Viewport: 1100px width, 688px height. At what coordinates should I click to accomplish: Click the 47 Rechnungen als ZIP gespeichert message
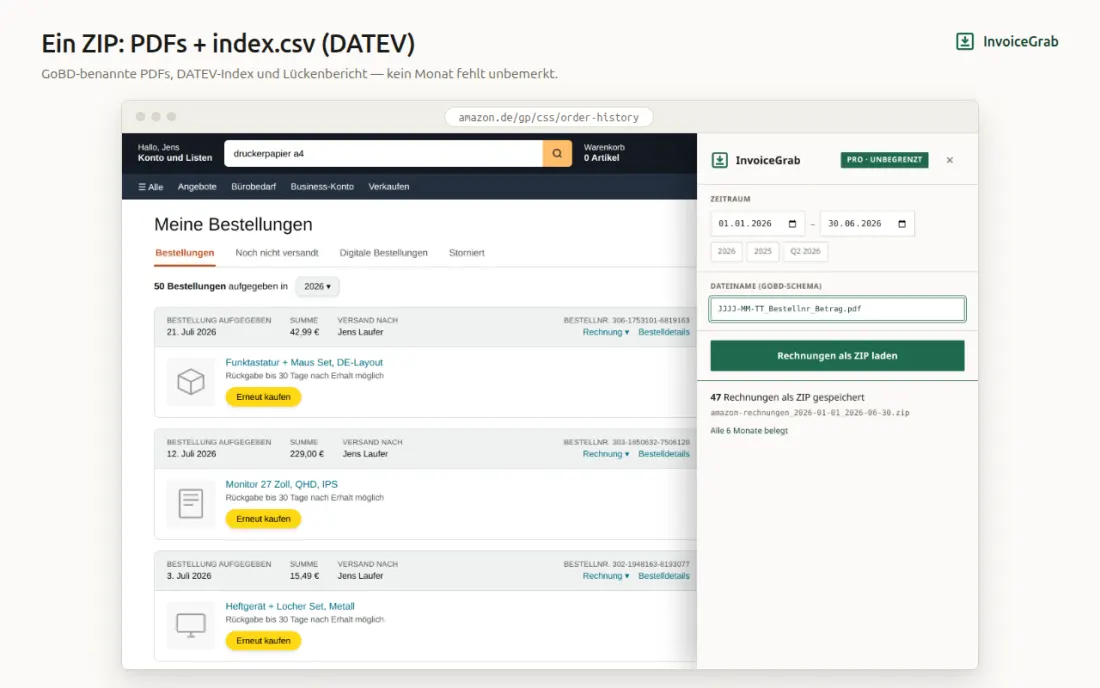(787, 397)
